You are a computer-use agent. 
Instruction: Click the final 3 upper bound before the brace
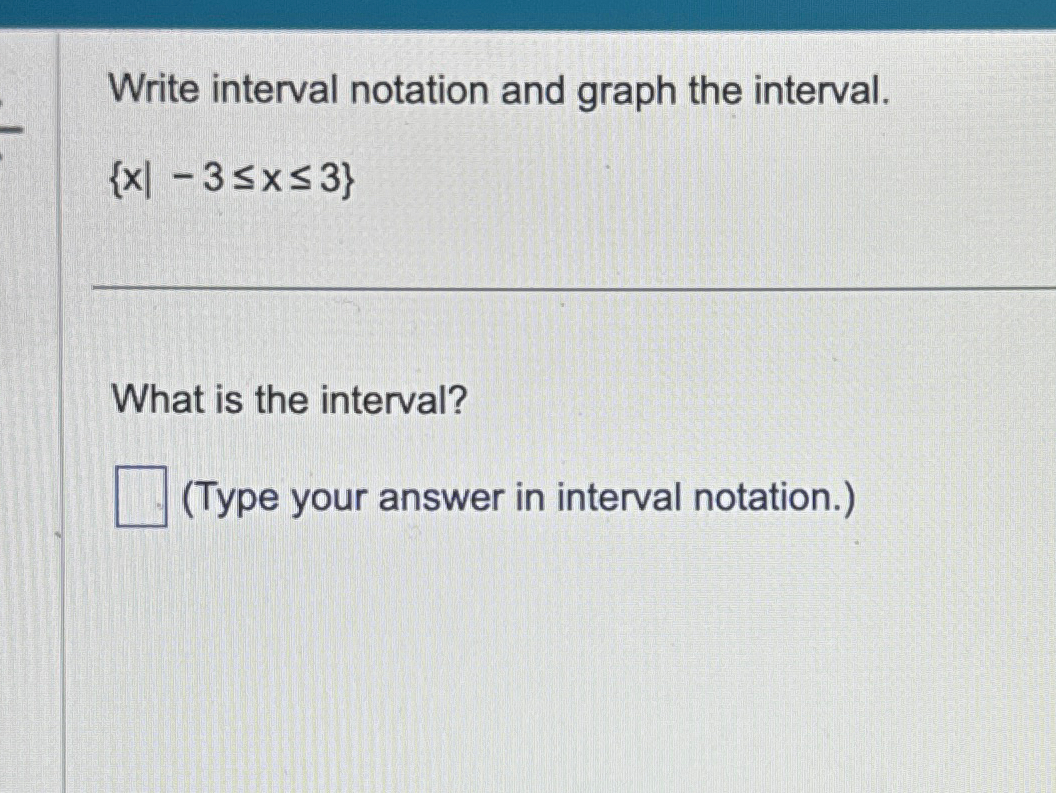(329, 179)
